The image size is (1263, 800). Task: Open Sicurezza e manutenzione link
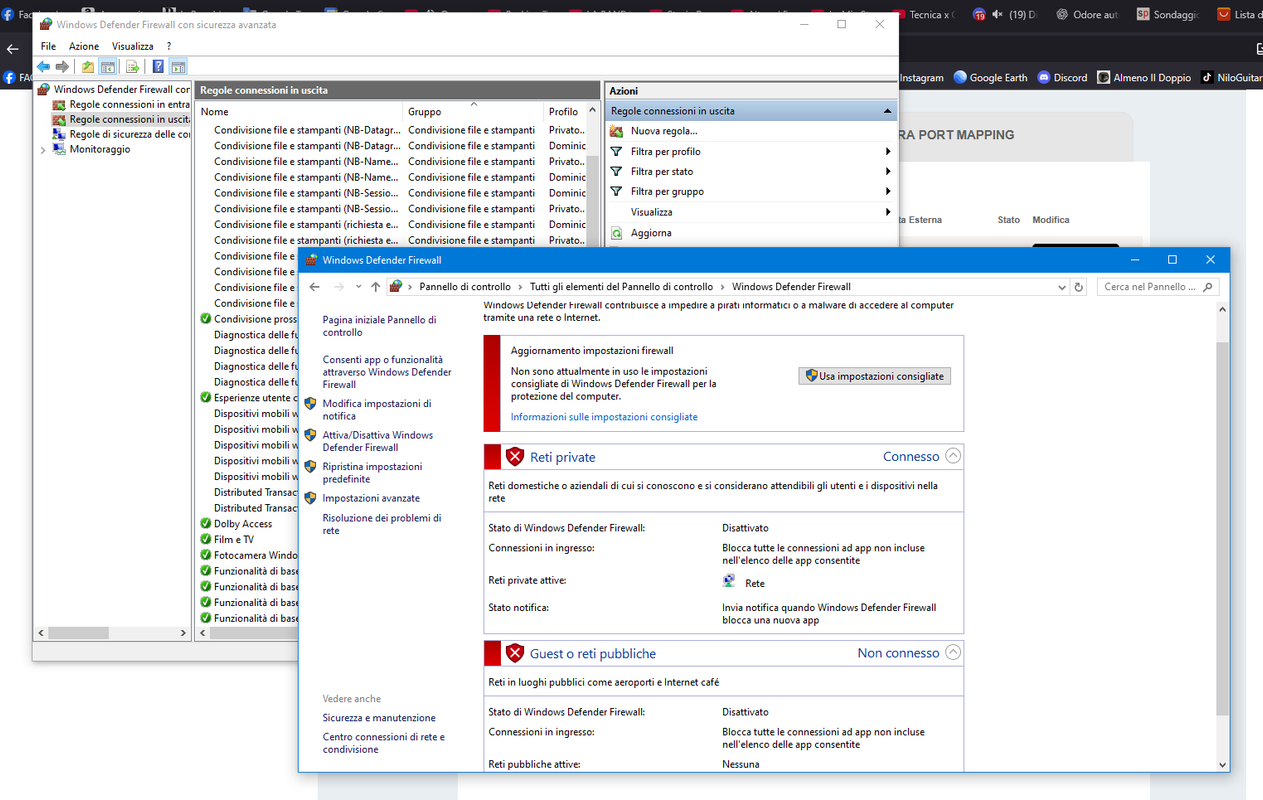click(379, 718)
